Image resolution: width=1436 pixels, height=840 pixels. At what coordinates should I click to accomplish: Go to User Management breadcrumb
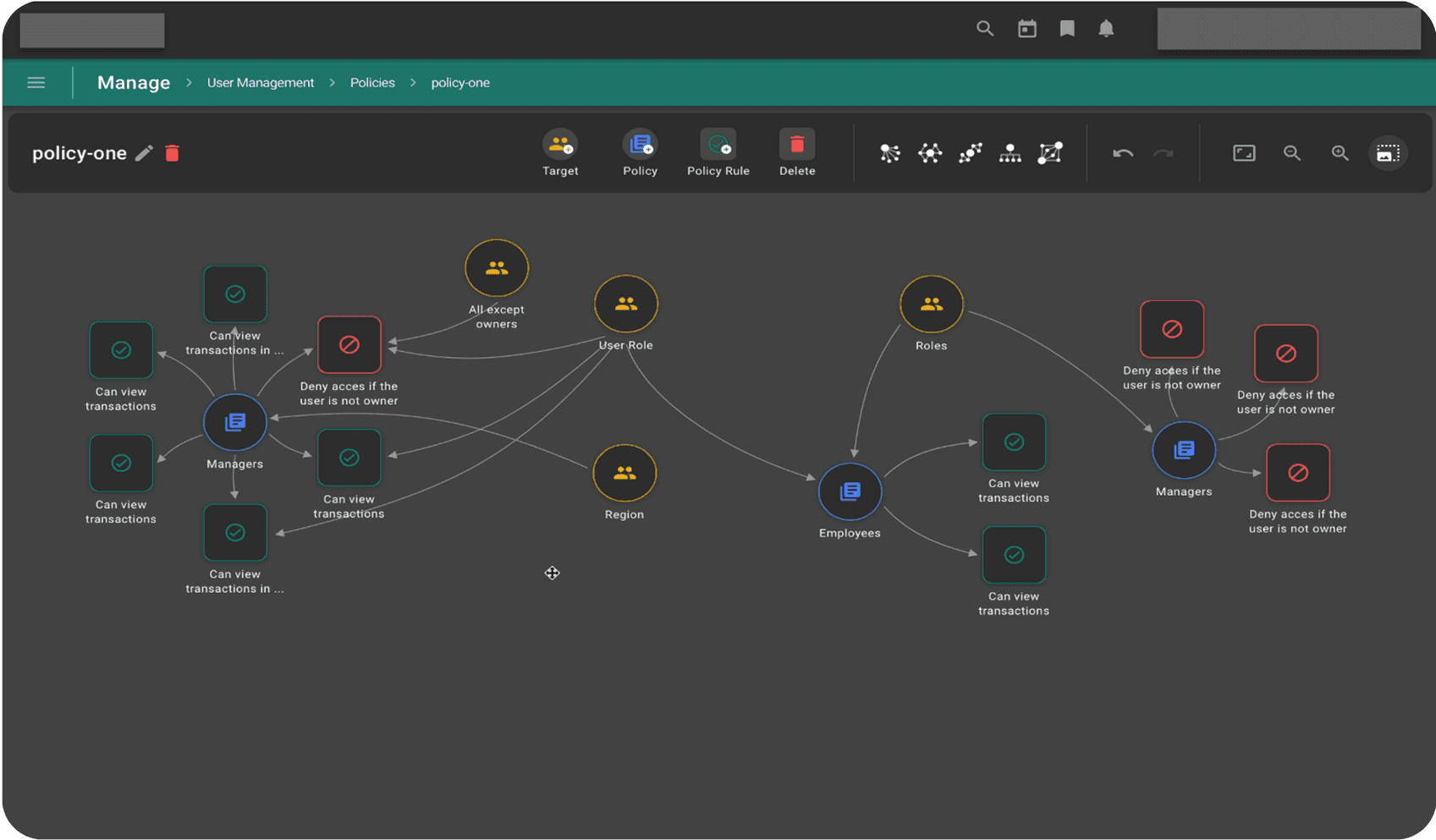(260, 83)
